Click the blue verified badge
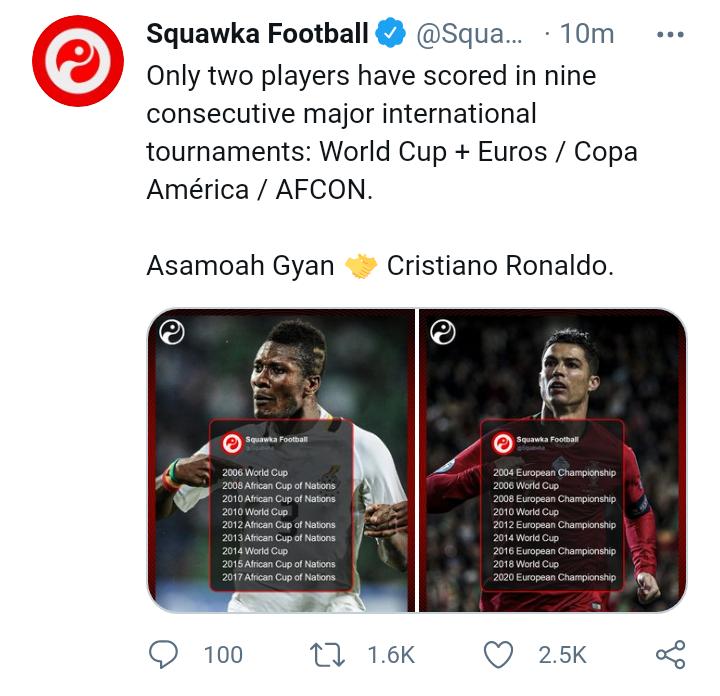 [390, 34]
